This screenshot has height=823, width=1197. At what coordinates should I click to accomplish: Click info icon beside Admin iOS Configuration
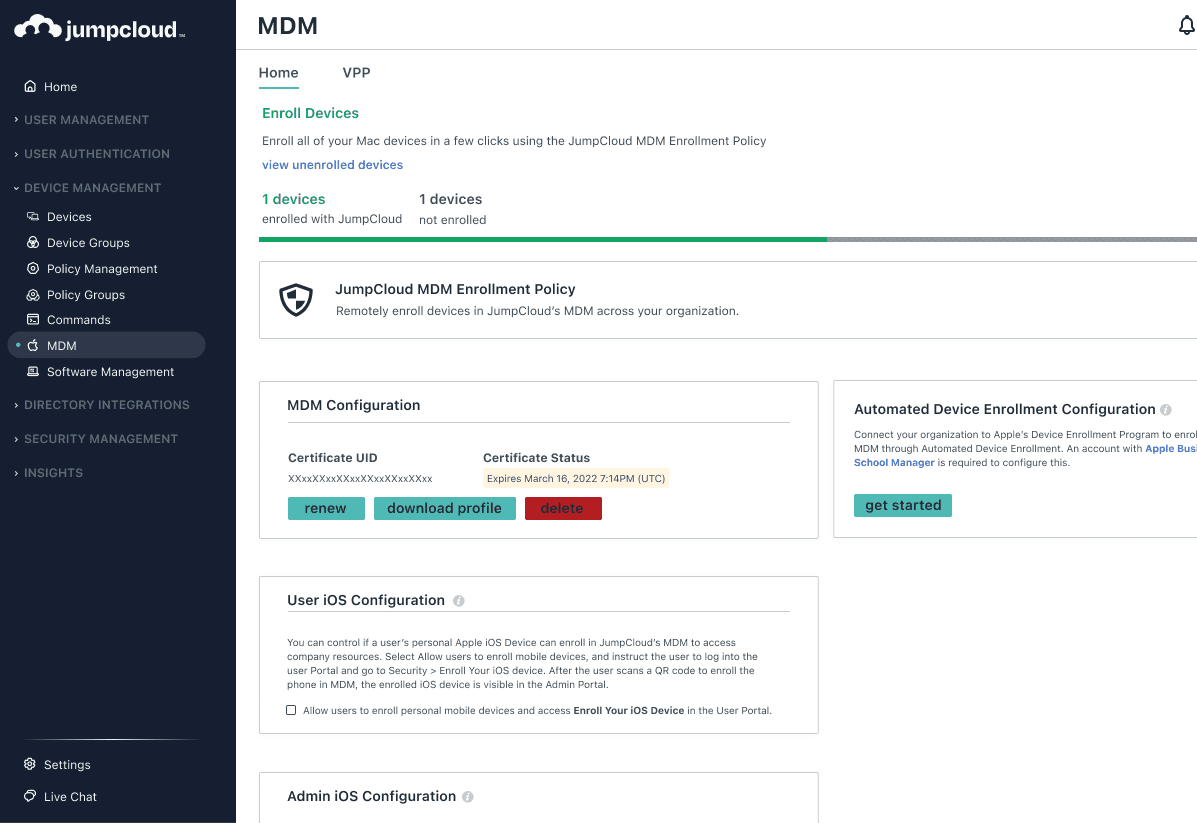(x=468, y=797)
